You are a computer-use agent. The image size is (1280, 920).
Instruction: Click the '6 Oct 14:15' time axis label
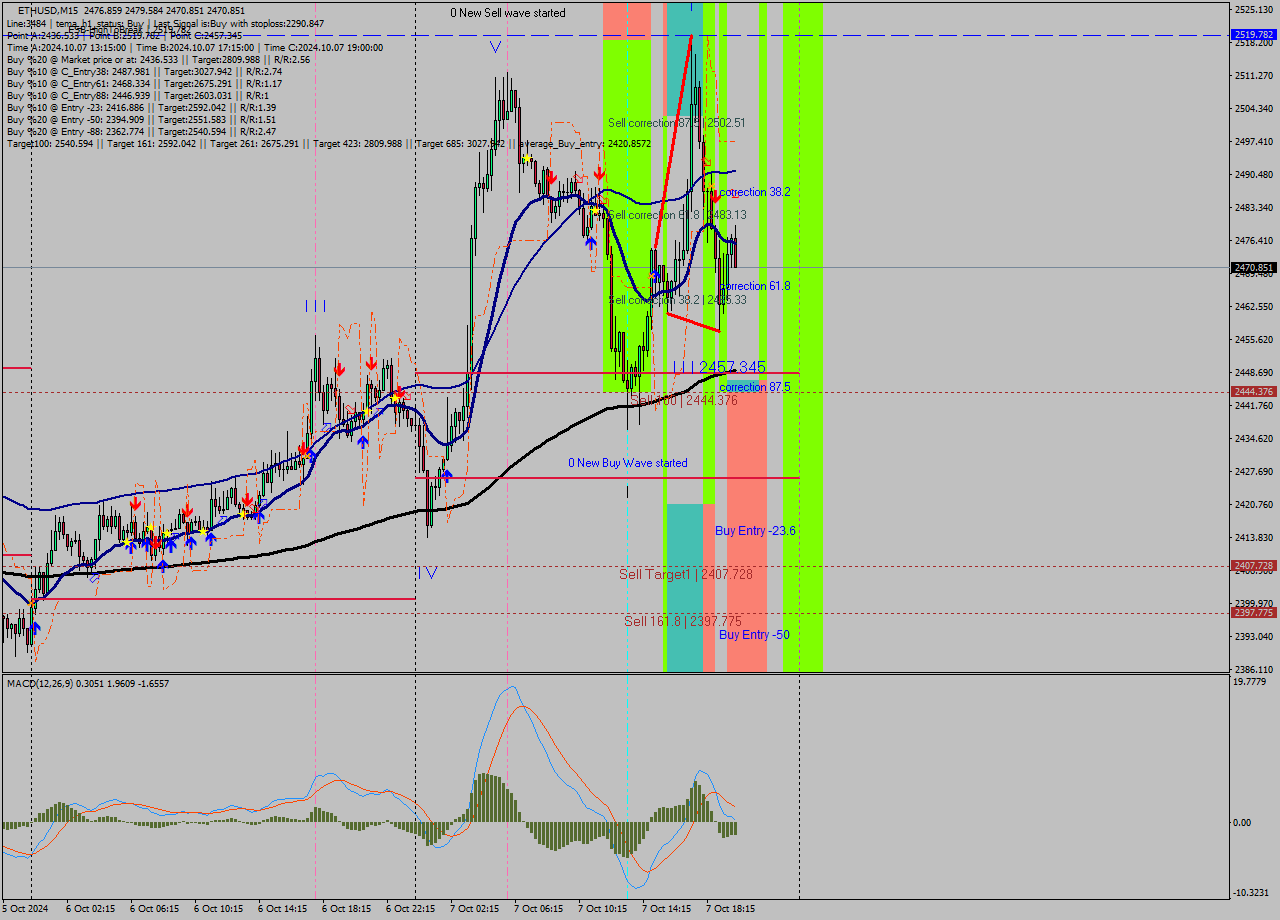tap(283, 909)
